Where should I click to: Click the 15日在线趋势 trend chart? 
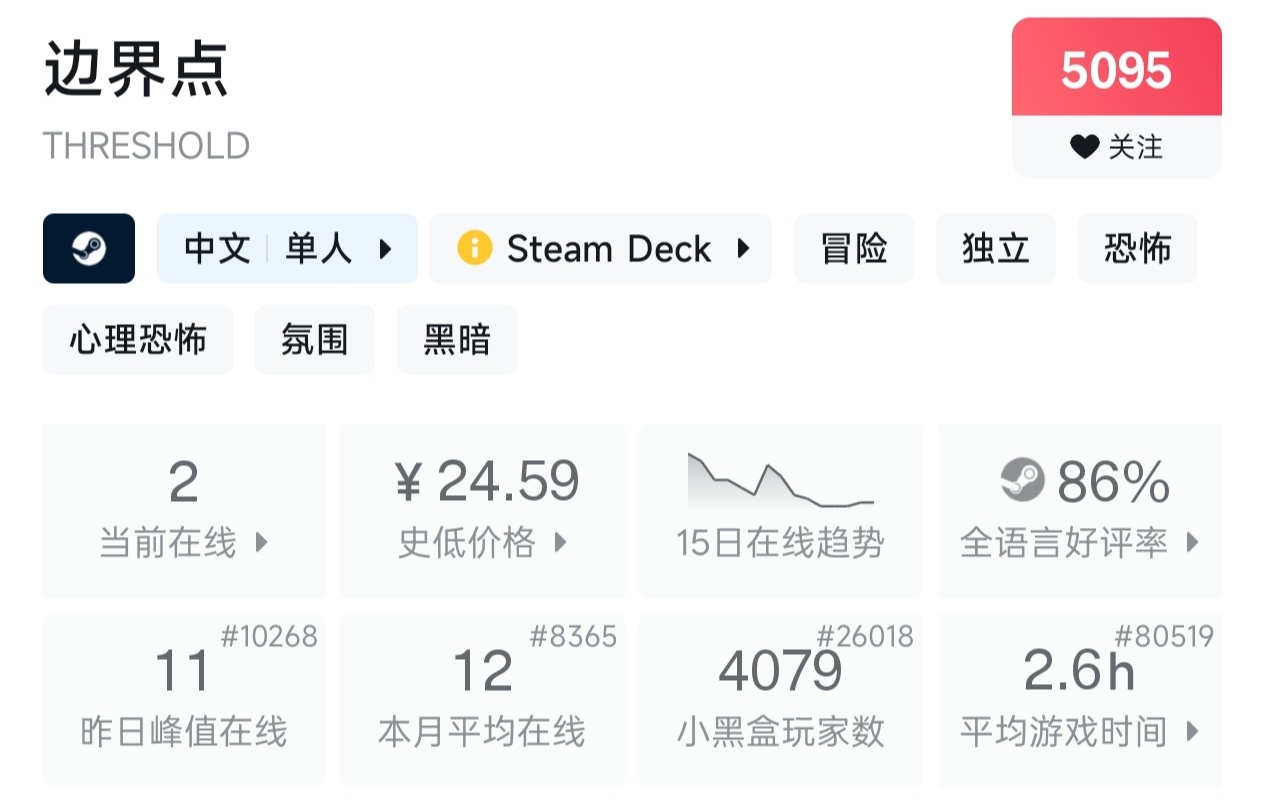(780, 481)
